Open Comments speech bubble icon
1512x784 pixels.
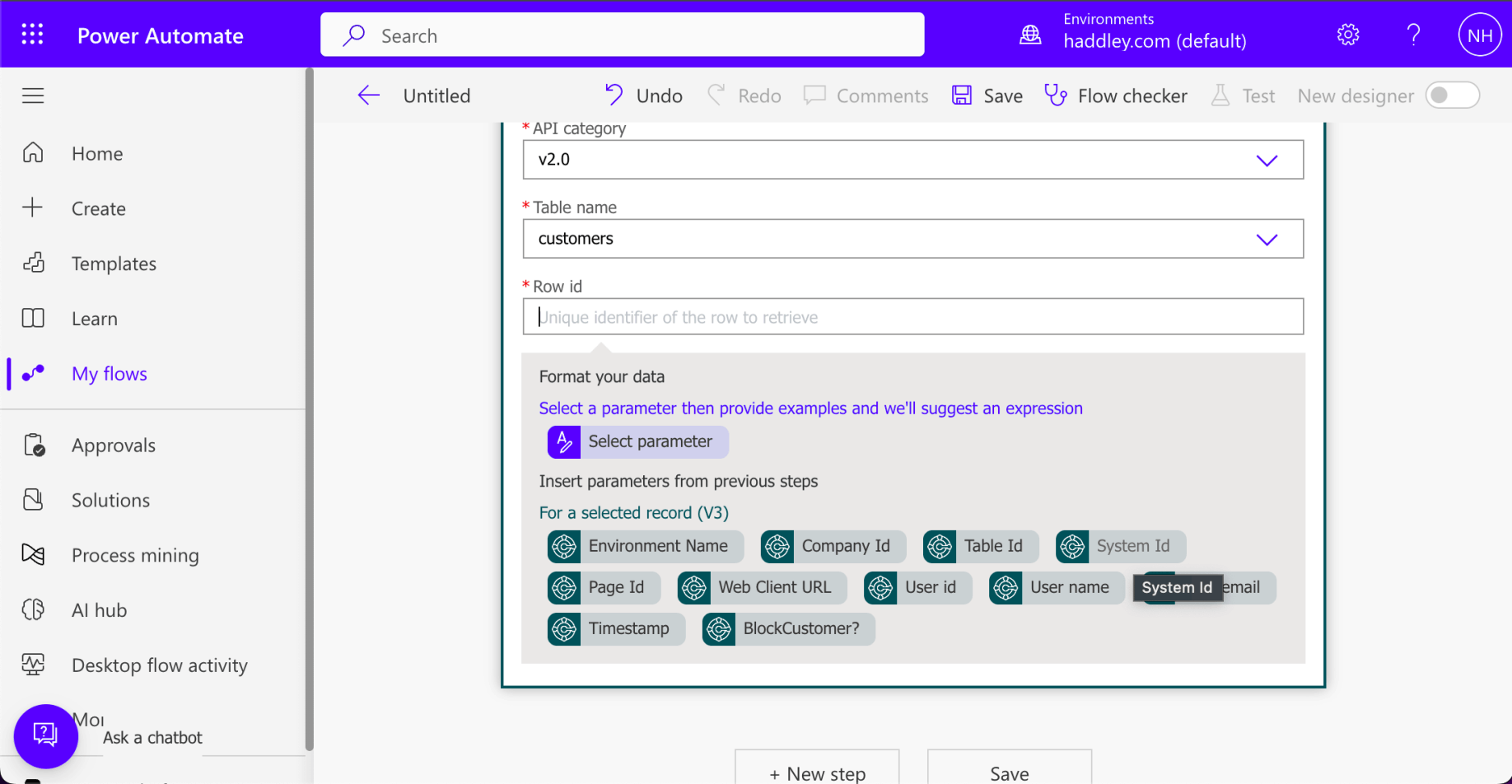[814, 95]
